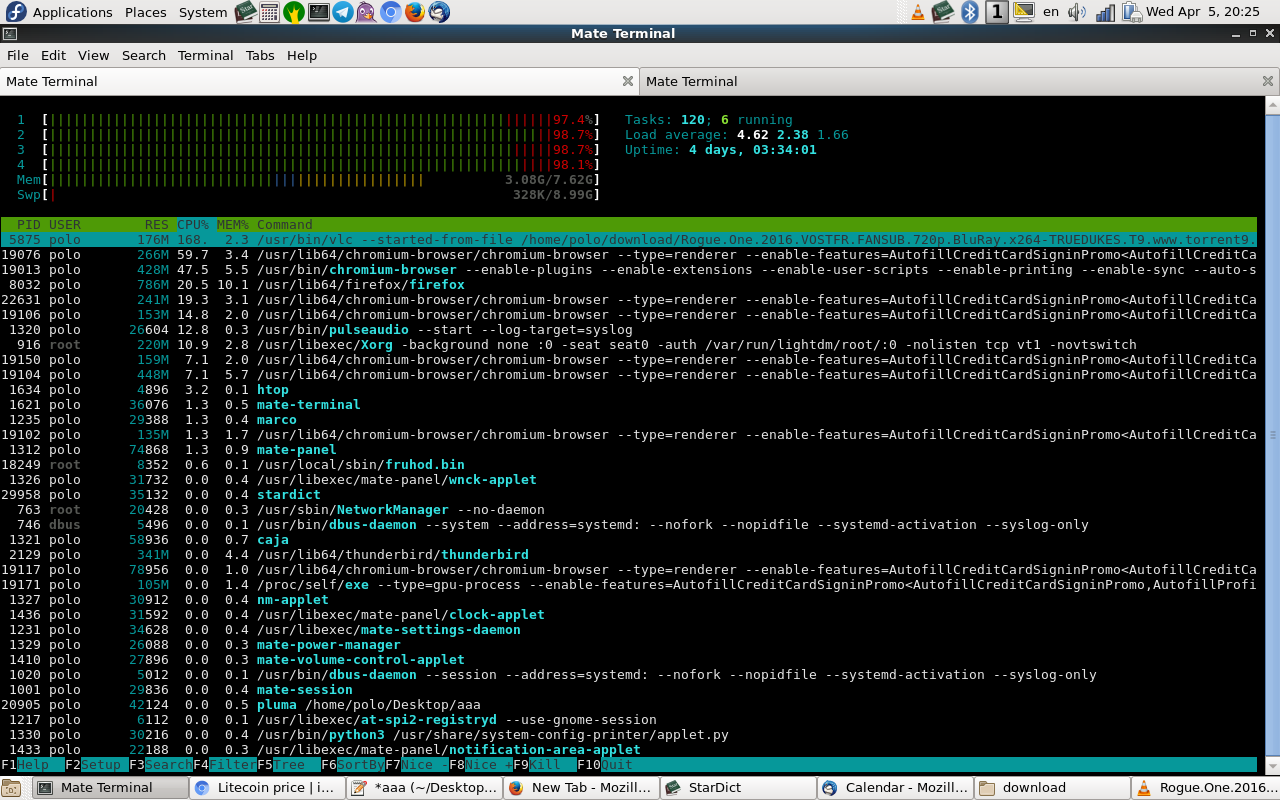Screen dimensions: 1280x800
Task: Switch to 'Rogue.One.2016' VLC window in taskbar
Action: 1206,788
